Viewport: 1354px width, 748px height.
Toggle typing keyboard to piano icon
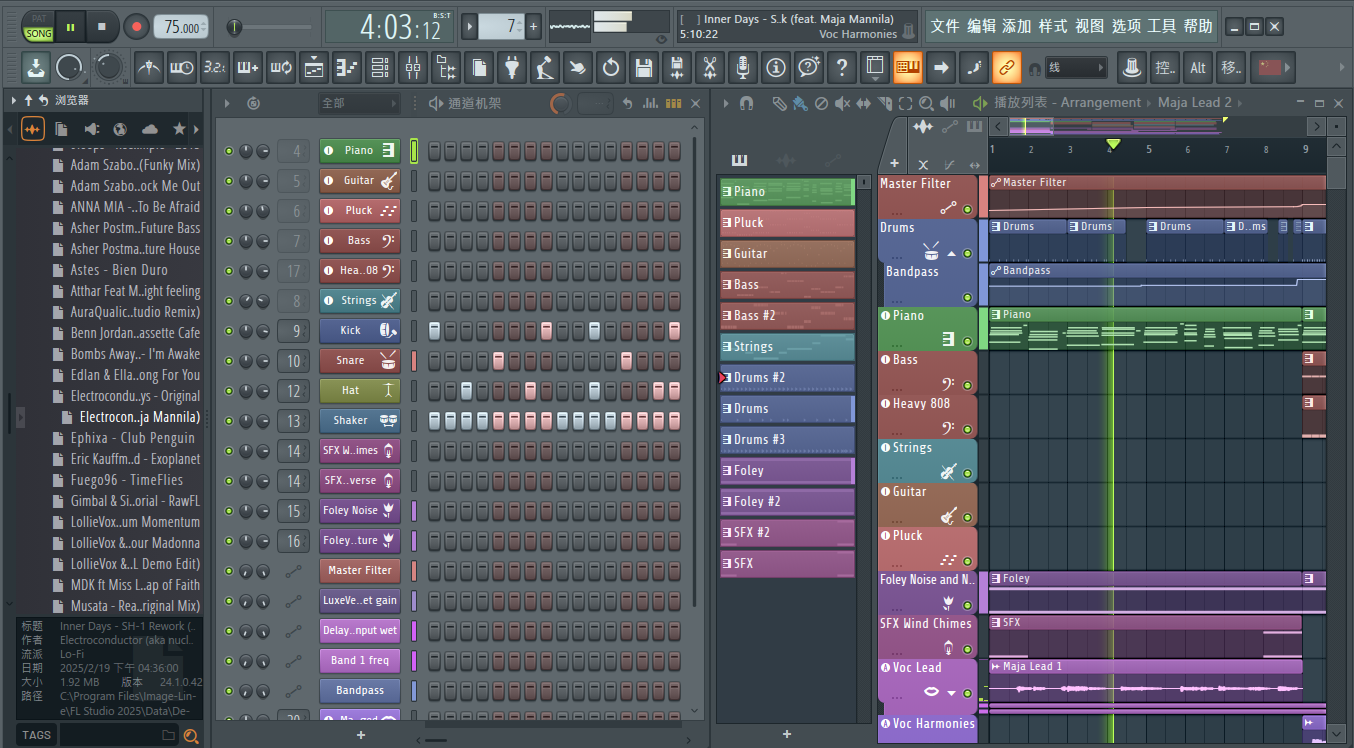pos(908,68)
